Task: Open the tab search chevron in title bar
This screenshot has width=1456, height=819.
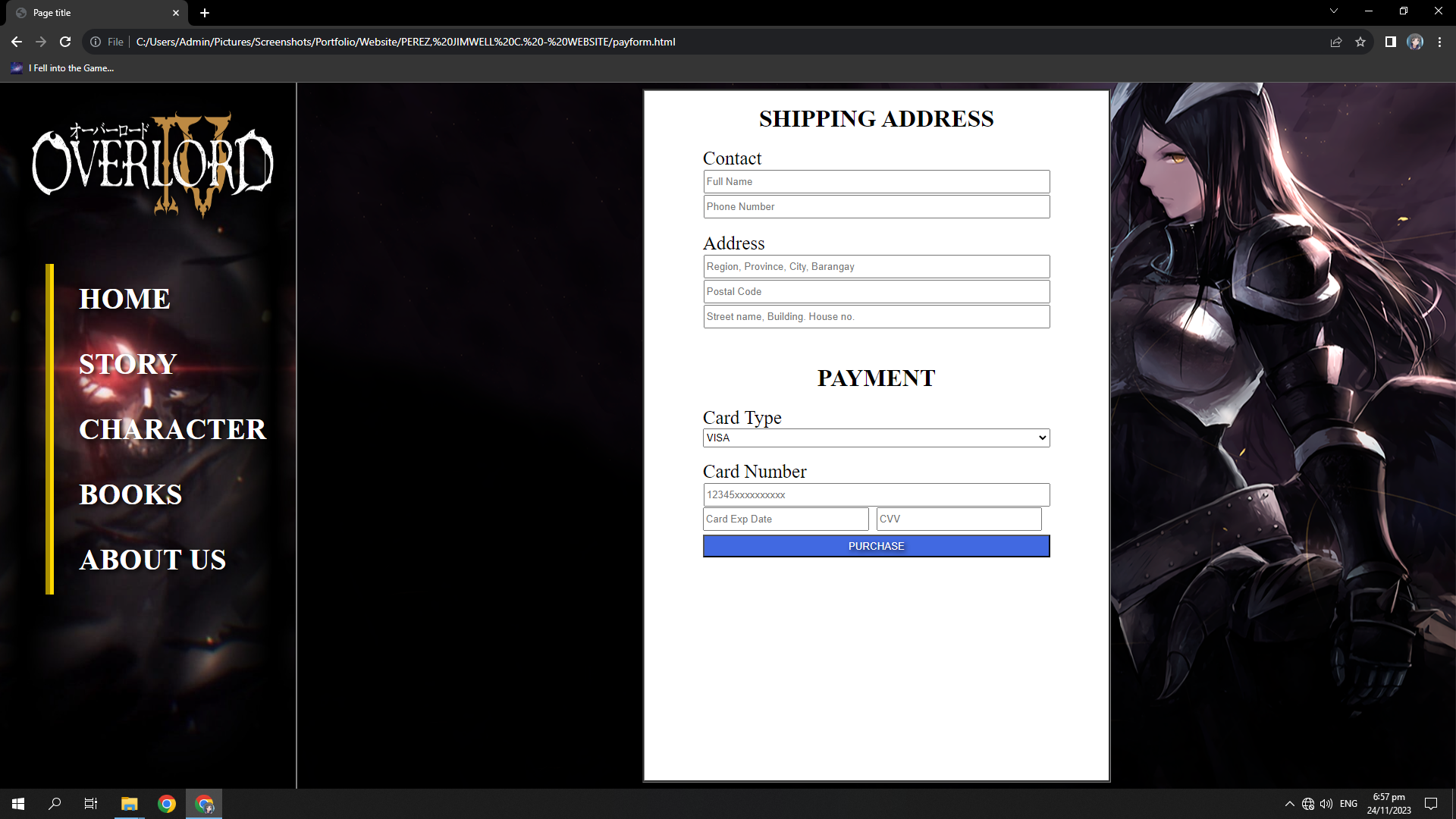Action: tap(1334, 11)
